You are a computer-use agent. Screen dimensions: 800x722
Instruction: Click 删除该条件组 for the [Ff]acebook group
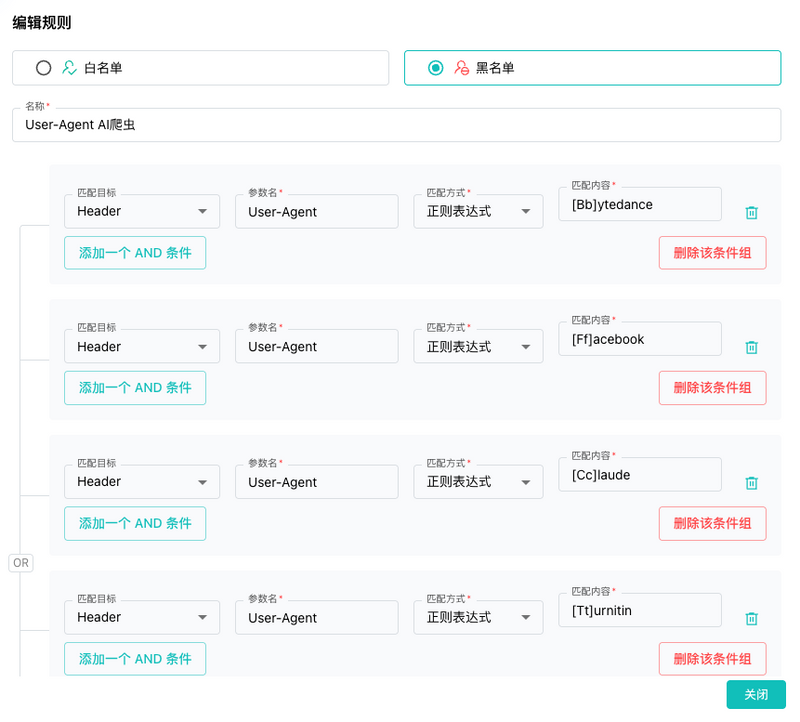pos(712,388)
